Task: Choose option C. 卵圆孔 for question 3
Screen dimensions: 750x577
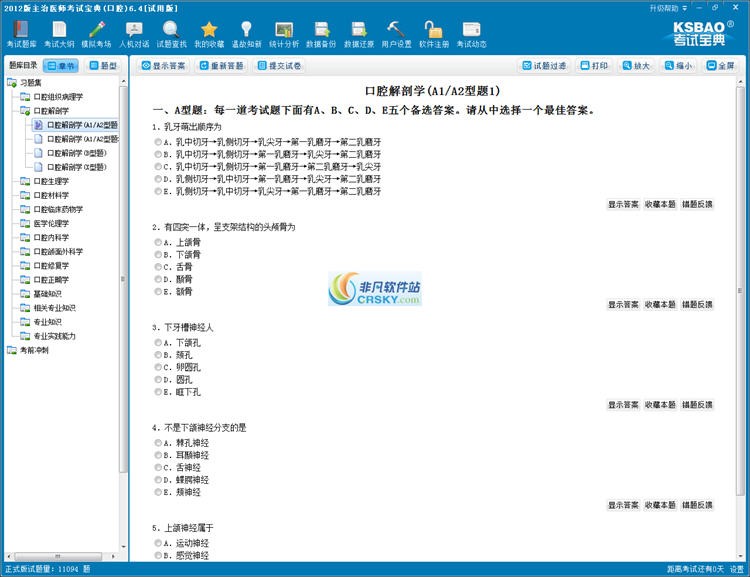Action: 159,367
